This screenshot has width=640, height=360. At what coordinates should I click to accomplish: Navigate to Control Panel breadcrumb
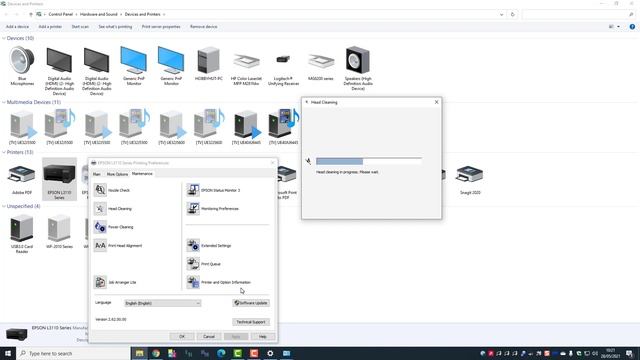point(60,14)
